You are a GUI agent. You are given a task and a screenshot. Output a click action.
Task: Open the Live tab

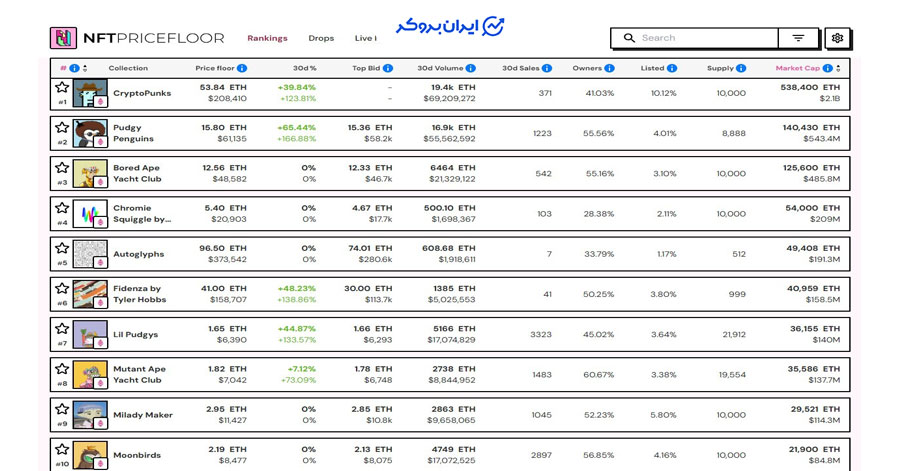point(366,38)
